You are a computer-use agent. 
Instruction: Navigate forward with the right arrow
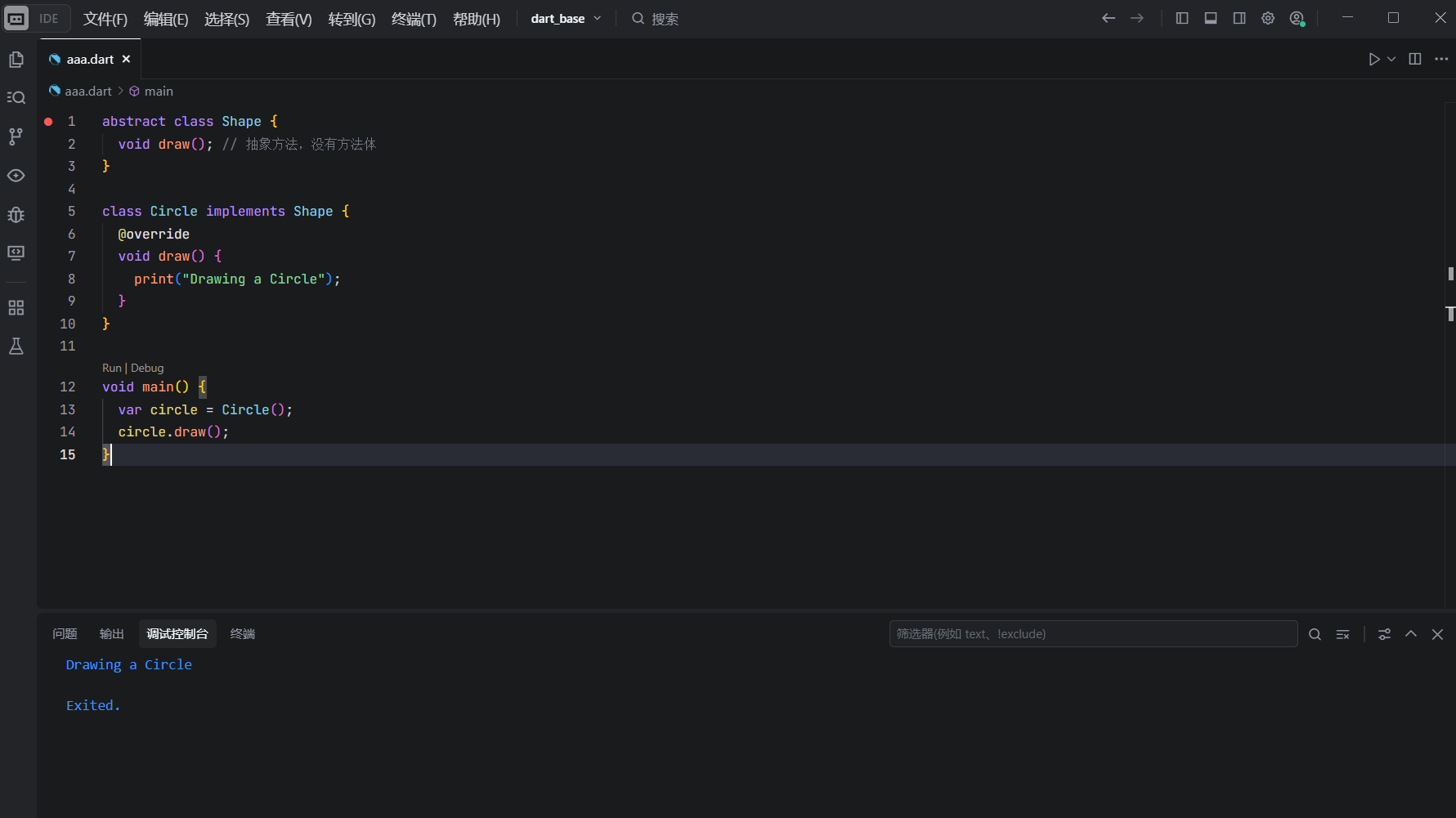[1137, 18]
